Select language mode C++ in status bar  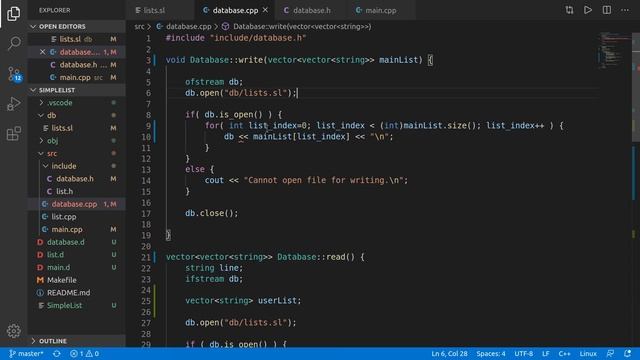tap(564, 353)
